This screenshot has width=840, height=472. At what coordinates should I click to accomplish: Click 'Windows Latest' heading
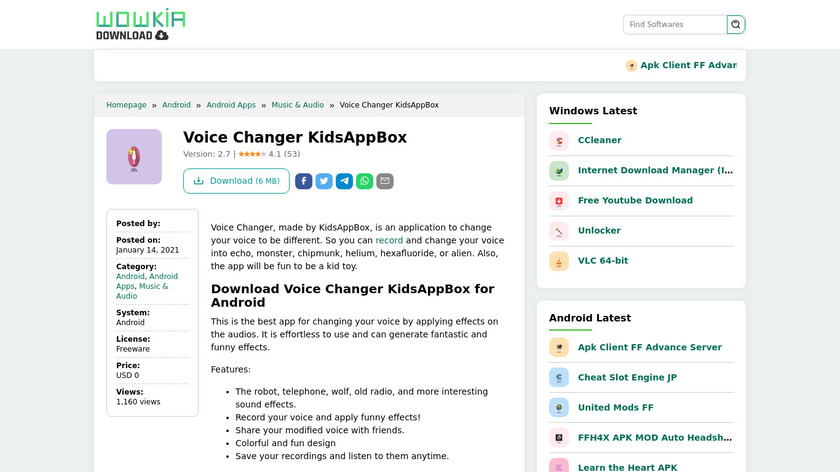[x=593, y=111]
